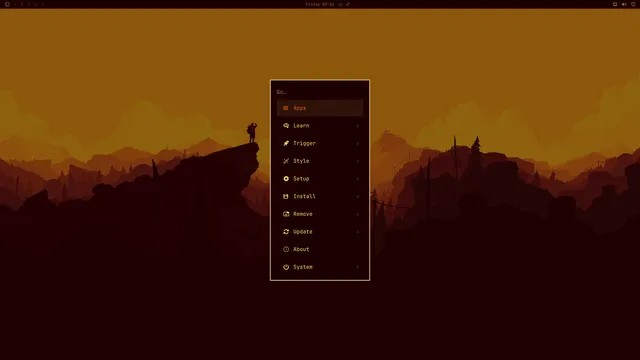This screenshot has width=640, height=360.
Task: Click the volume speaker icon in top bar
Action: [624, 4]
